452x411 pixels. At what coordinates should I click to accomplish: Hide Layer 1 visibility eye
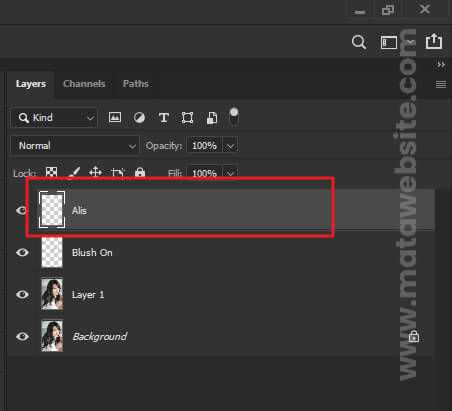22,294
